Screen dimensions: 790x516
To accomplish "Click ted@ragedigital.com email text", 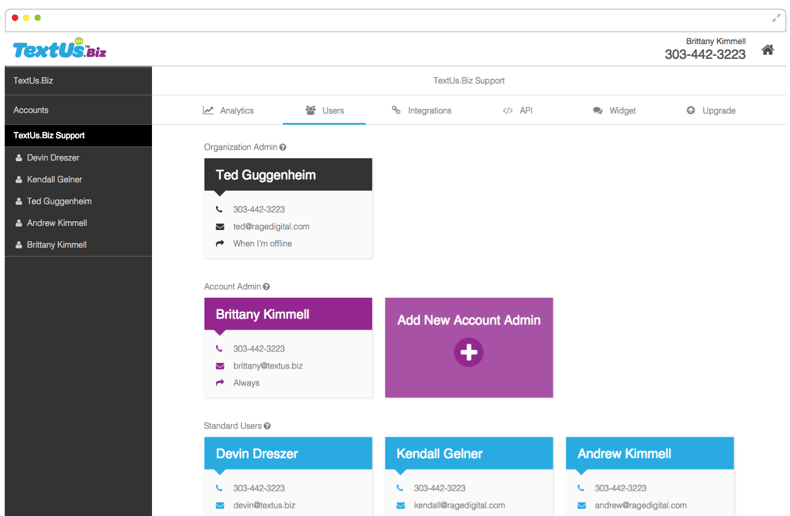I will (271, 227).
